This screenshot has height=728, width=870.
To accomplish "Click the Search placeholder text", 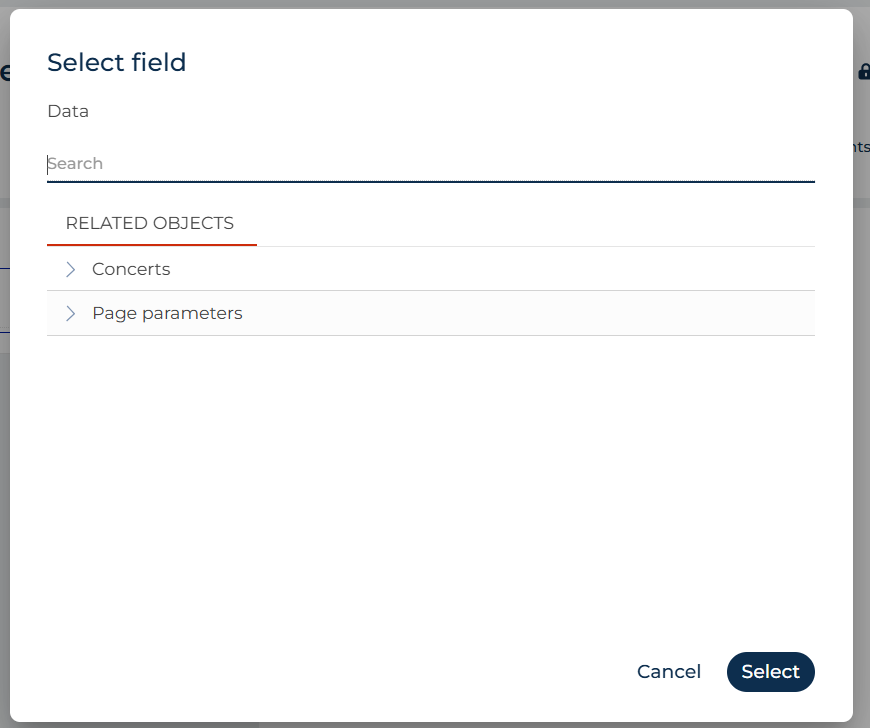I will point(75,164).
